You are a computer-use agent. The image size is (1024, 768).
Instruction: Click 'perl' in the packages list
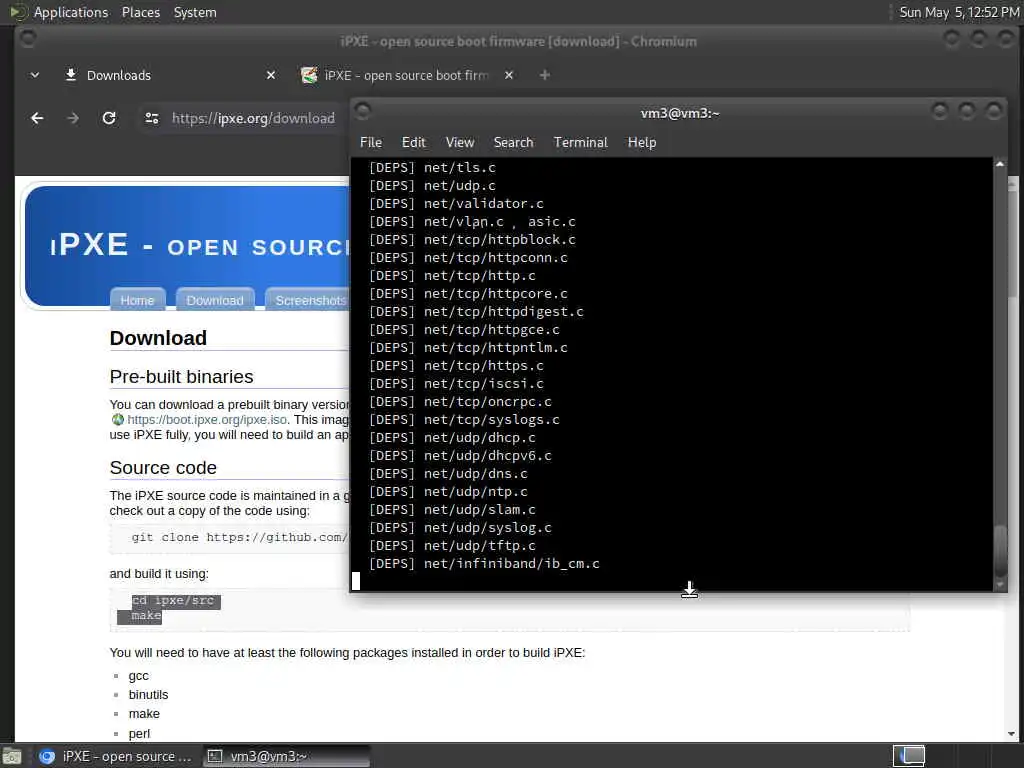coord(139,733)
